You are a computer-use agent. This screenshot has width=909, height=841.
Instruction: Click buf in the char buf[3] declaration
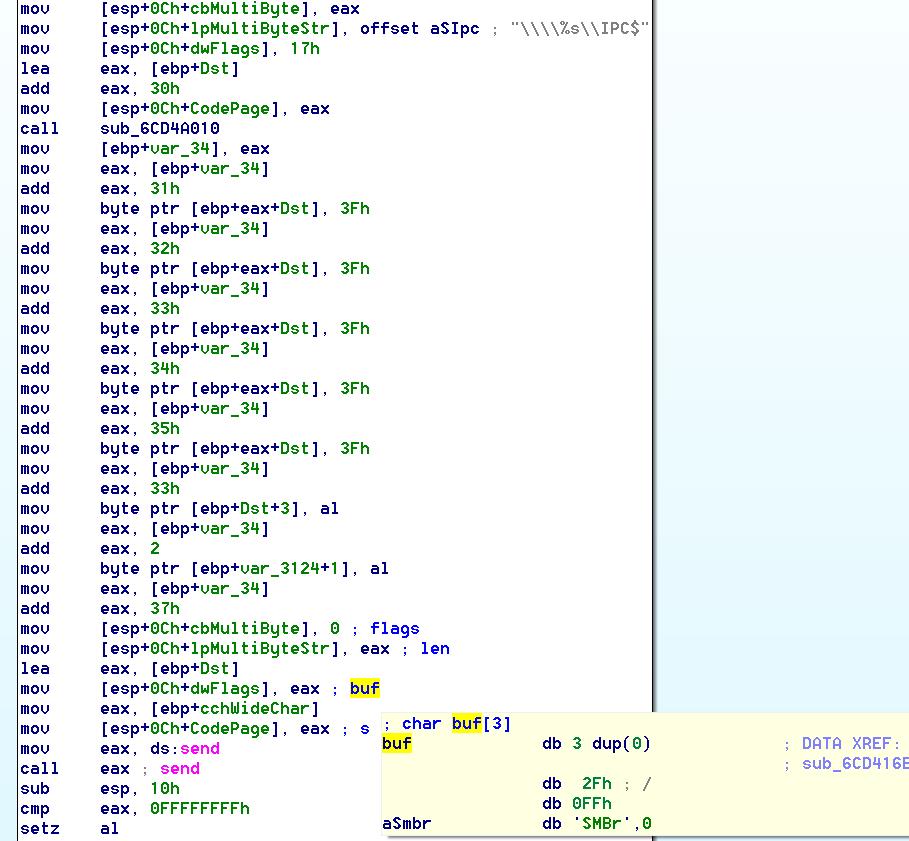click(467, 723)
